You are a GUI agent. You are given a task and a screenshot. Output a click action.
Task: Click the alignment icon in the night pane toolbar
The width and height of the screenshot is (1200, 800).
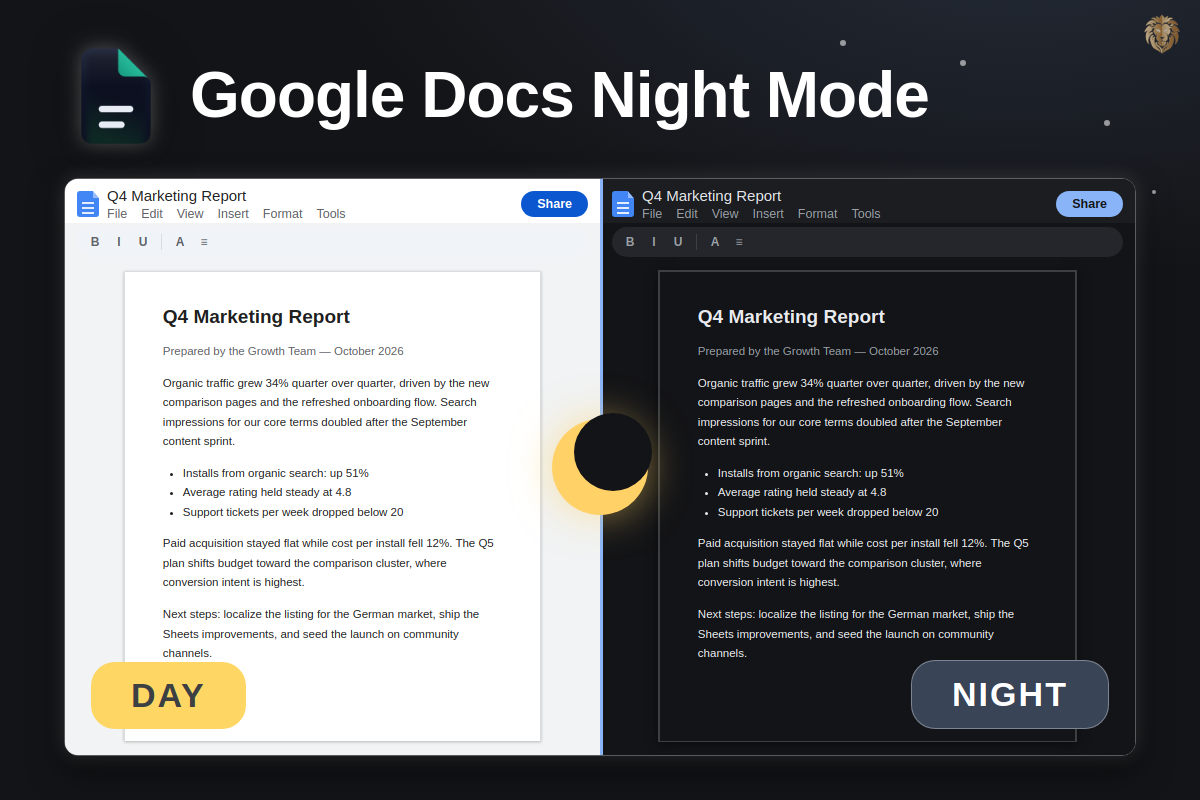click(x=739, y=242)
